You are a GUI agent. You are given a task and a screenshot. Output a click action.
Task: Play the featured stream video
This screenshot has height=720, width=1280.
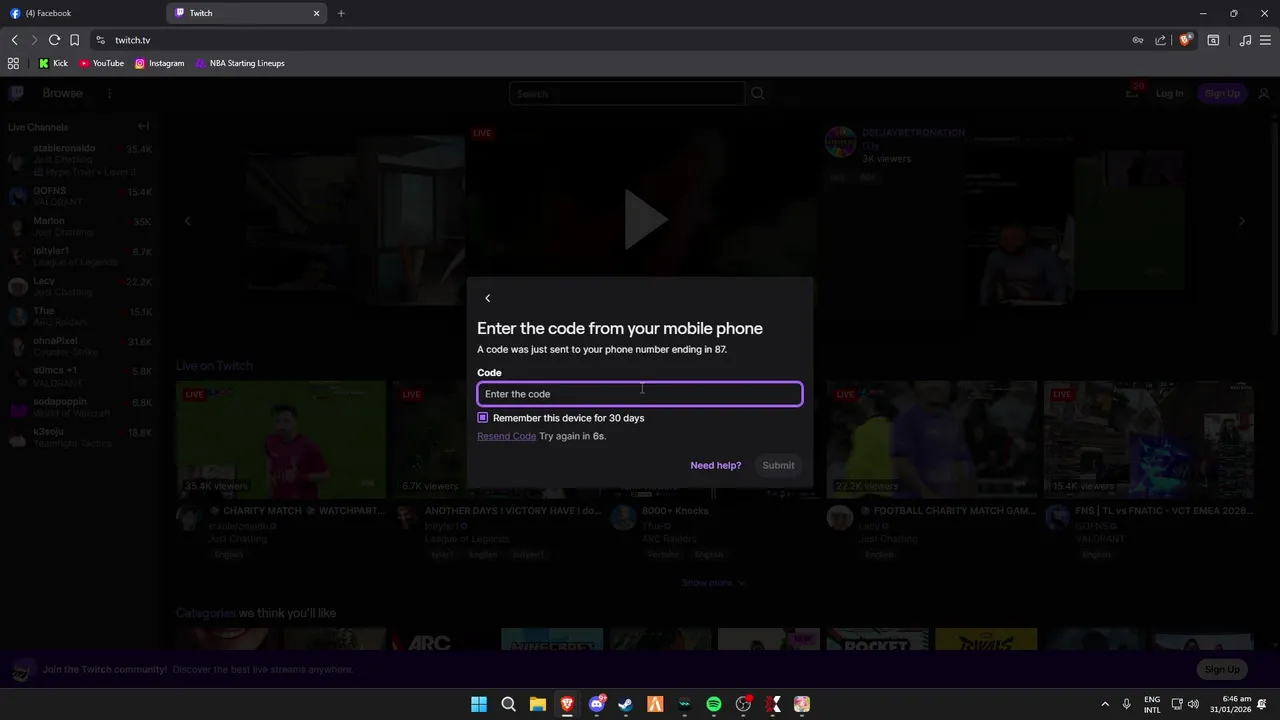[x=647, y=219]
